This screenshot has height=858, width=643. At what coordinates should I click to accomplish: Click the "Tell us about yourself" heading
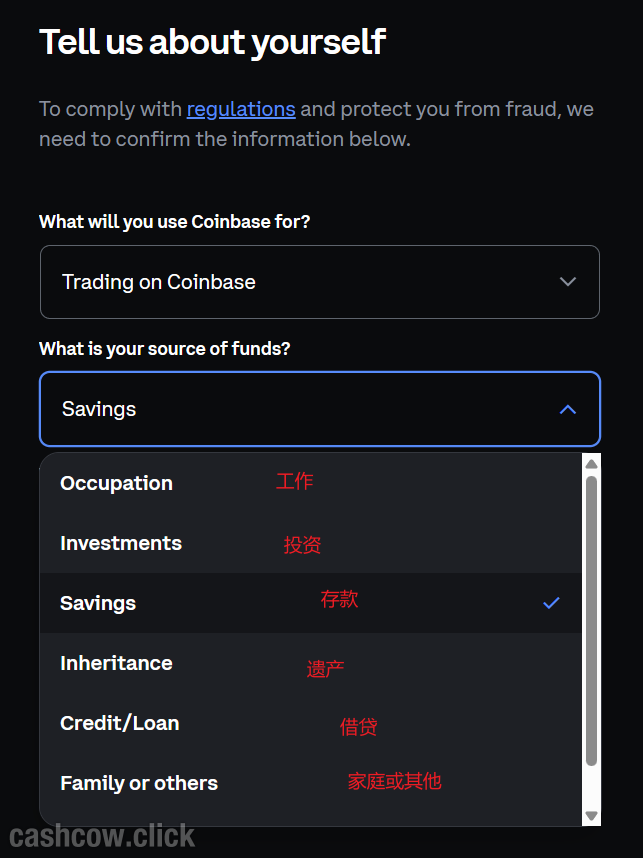pos(212,42)
